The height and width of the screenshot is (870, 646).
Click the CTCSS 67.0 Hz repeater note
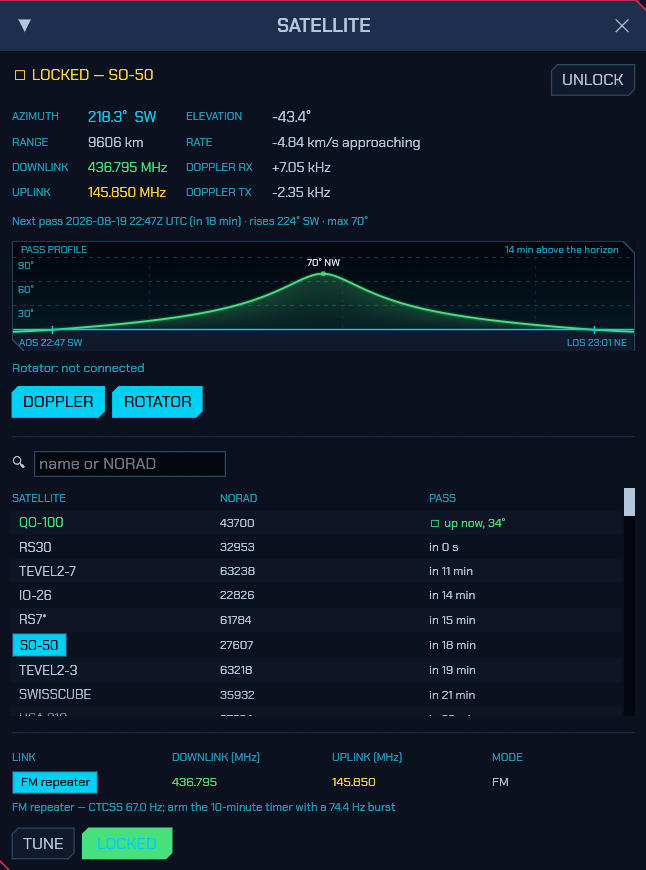click(204, 807)
